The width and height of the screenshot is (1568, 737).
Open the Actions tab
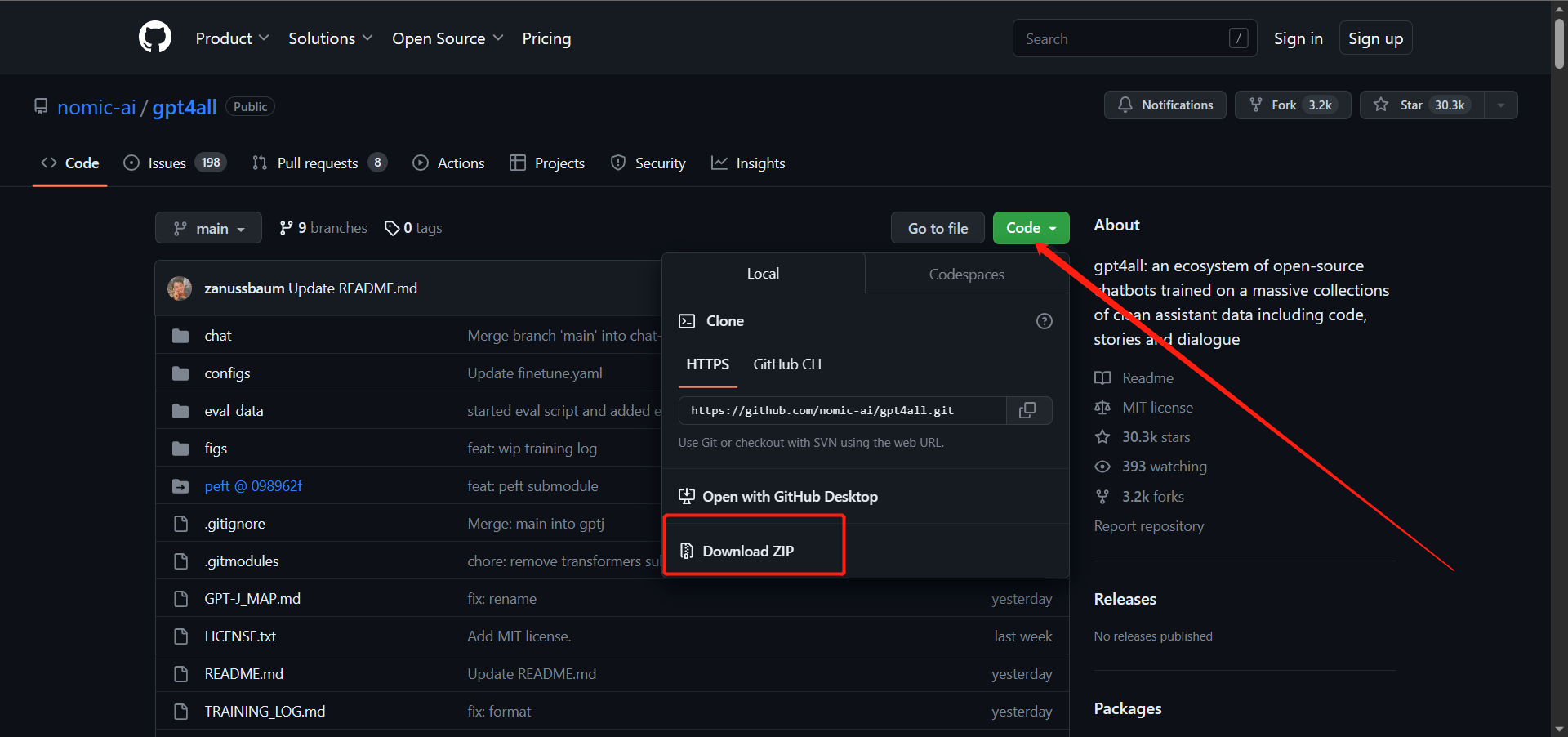tap(448, 163)
